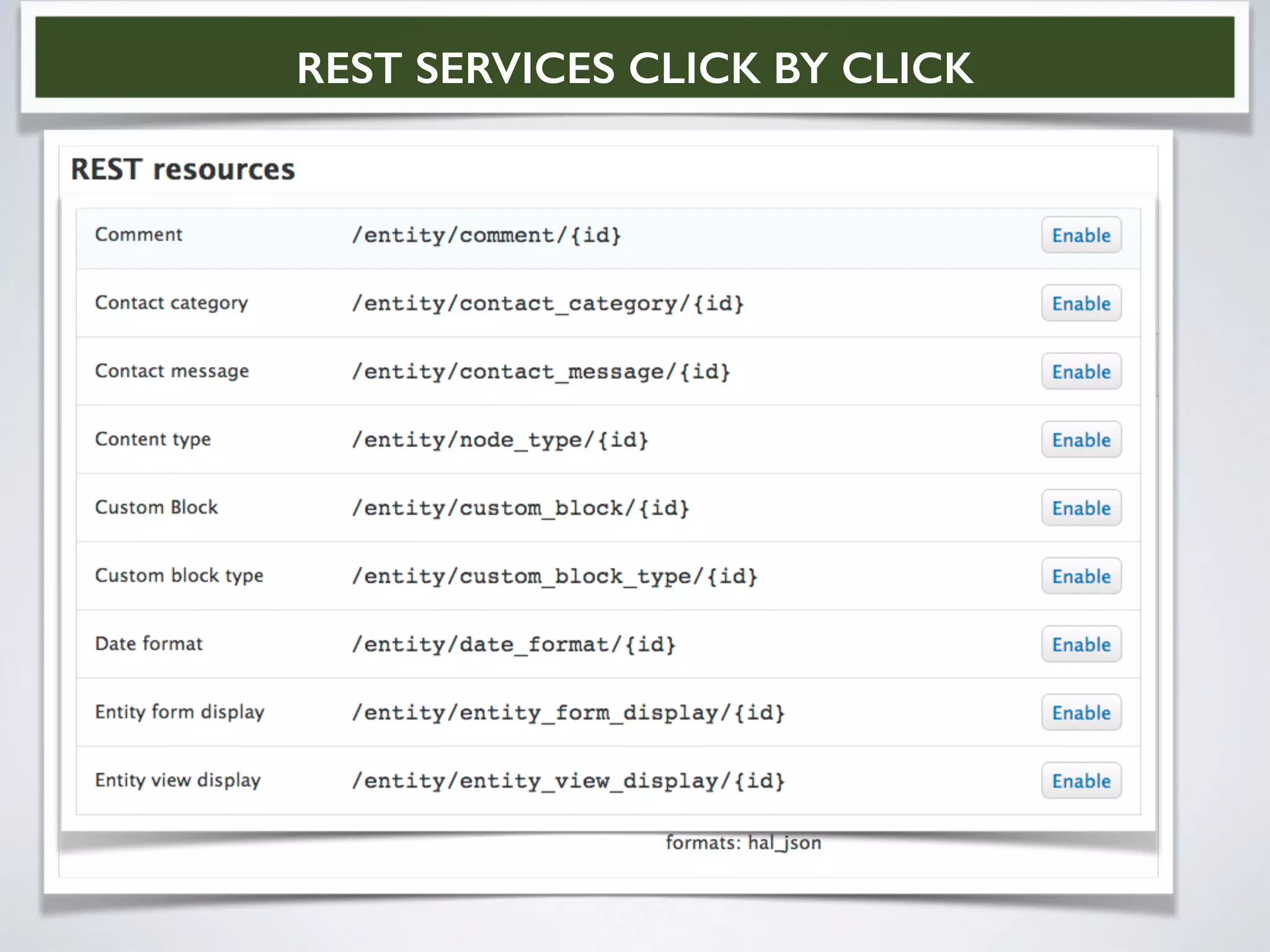Click the 'Entity form display' resource name
Viewport: 1270px width, 952px height.
point(179,712)
